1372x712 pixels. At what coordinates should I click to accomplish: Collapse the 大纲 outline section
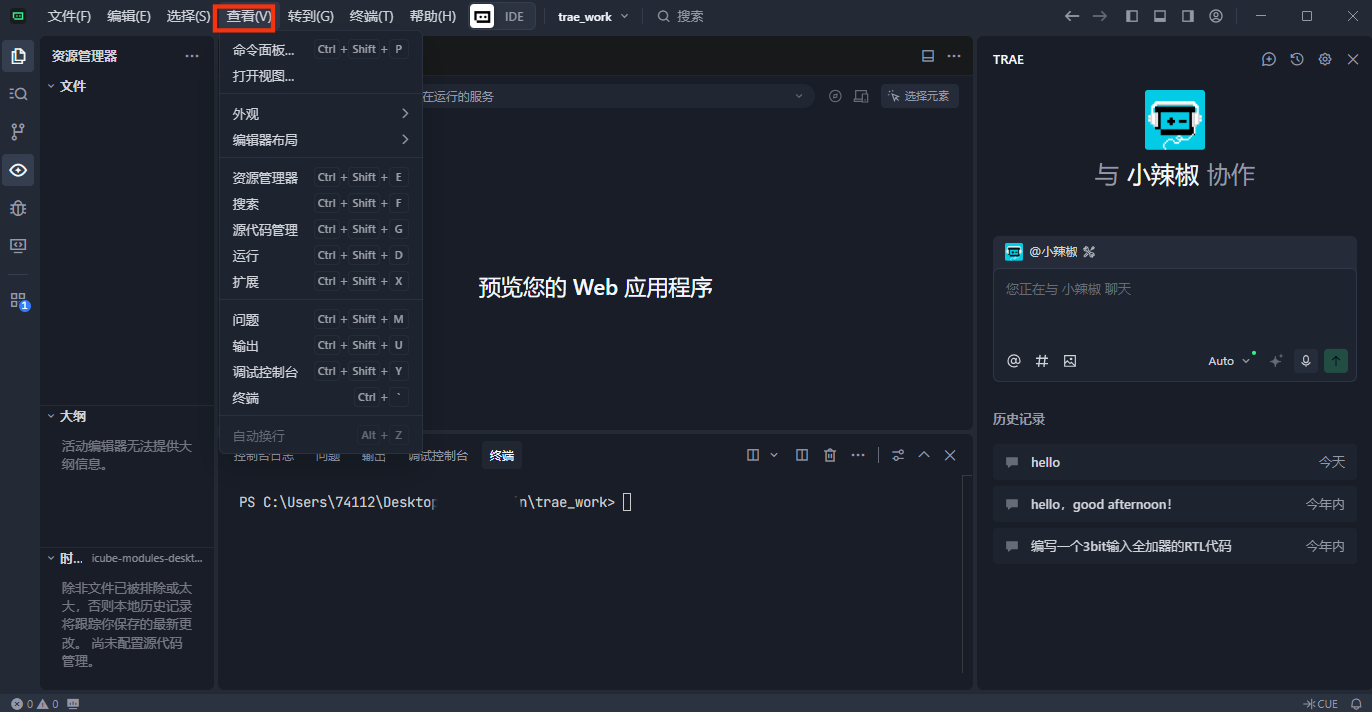(52, 416)
